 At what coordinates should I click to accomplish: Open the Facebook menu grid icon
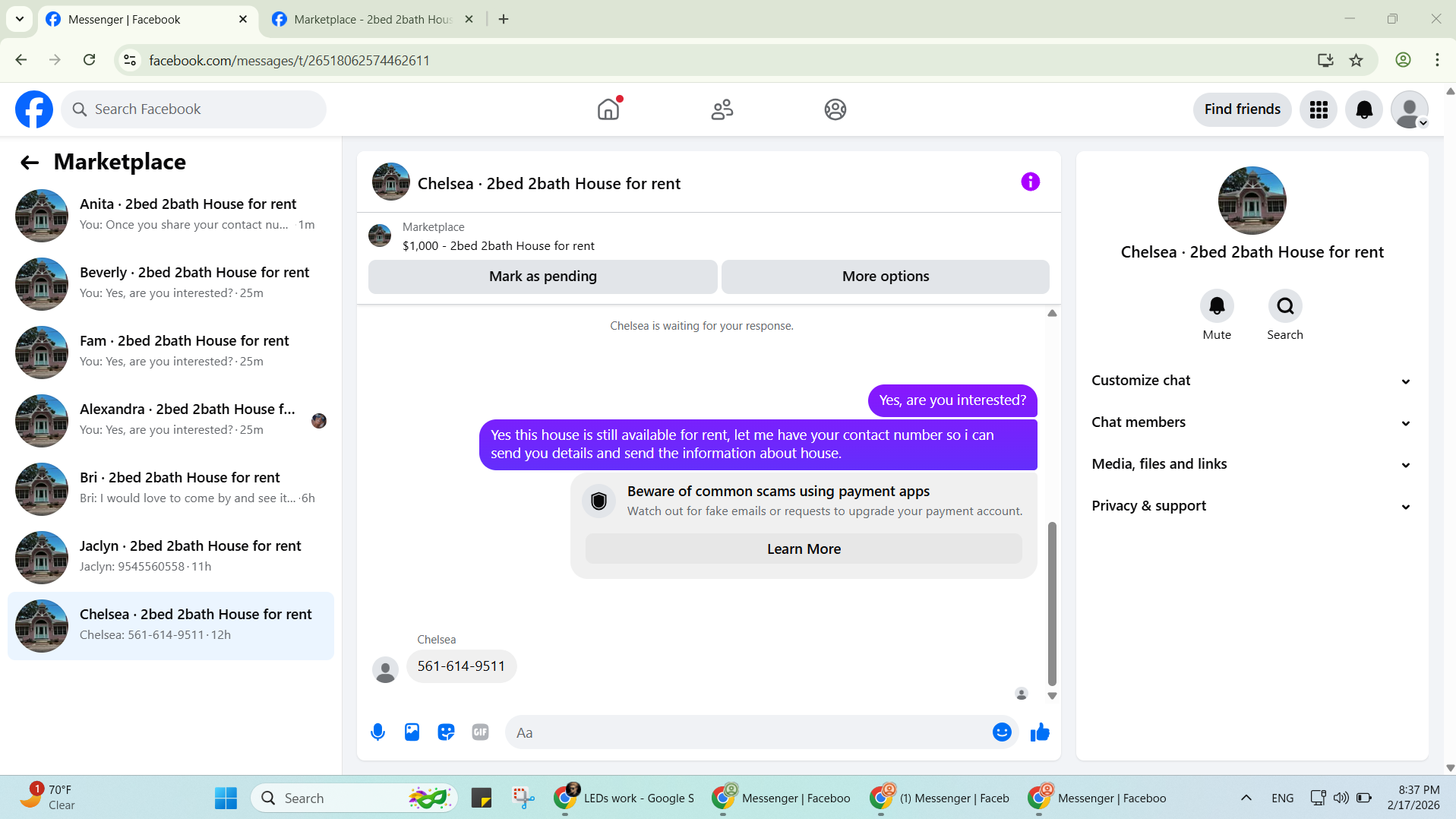point(1319,109)
